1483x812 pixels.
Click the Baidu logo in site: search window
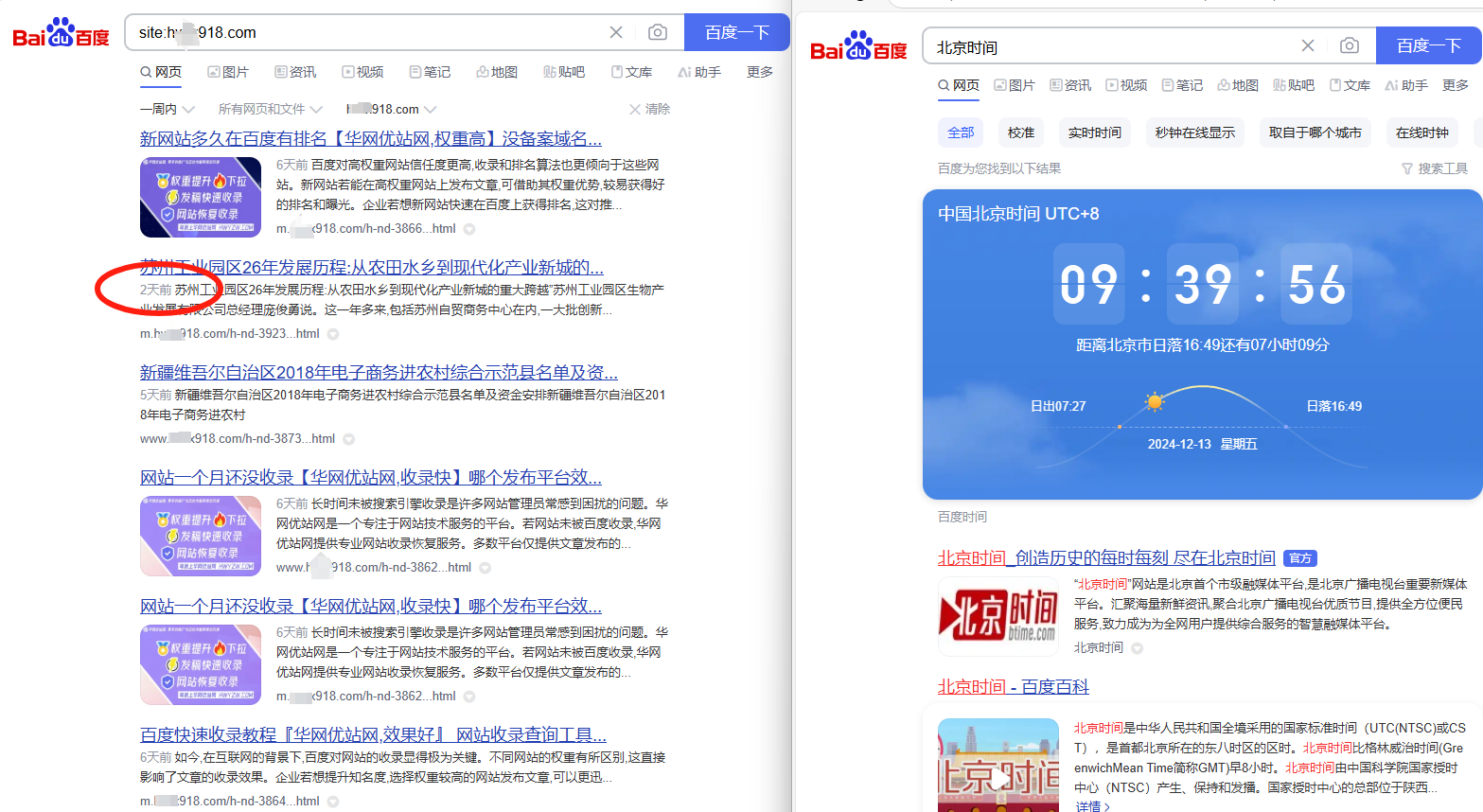click(x=62, y=33)
